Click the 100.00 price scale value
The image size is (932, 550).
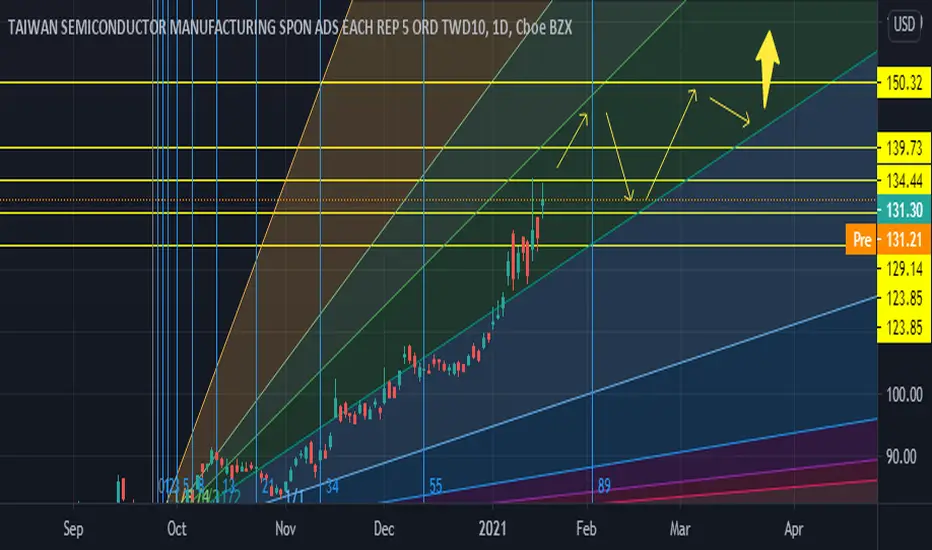pyautogui.click(x=904, y=394)
